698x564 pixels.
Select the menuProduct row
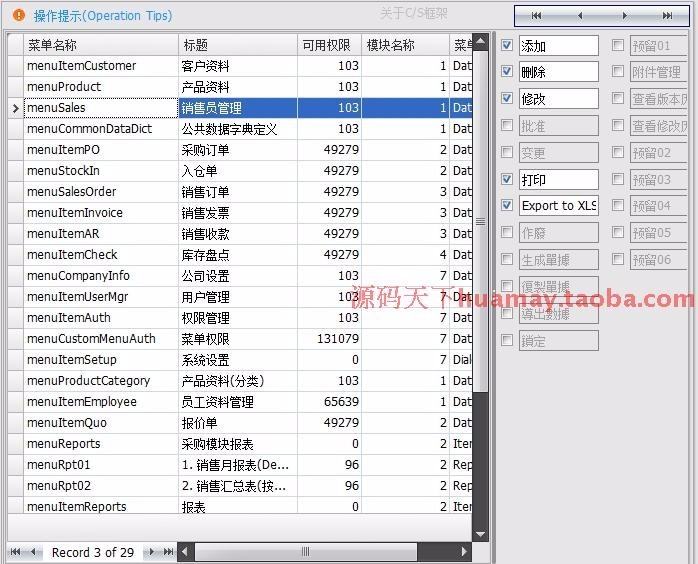240,87
